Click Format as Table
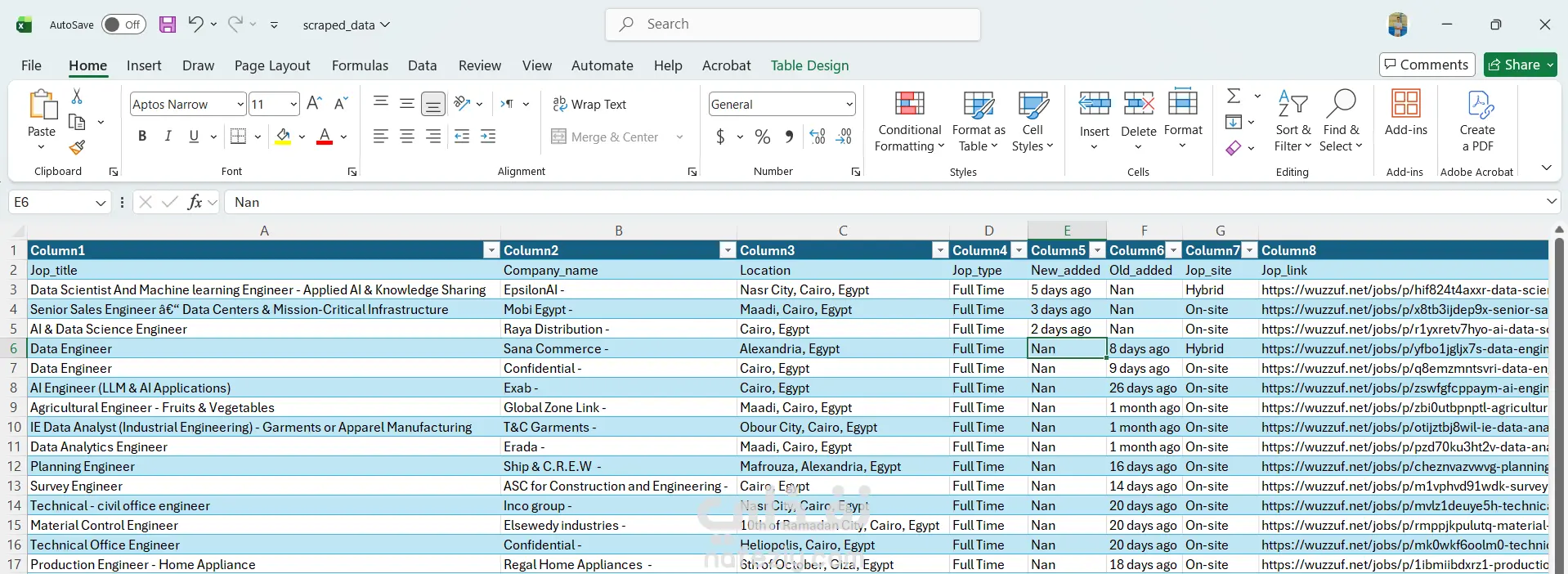Screen dimensions: 1568x574 pyautogui.click(x=978, y=121)
